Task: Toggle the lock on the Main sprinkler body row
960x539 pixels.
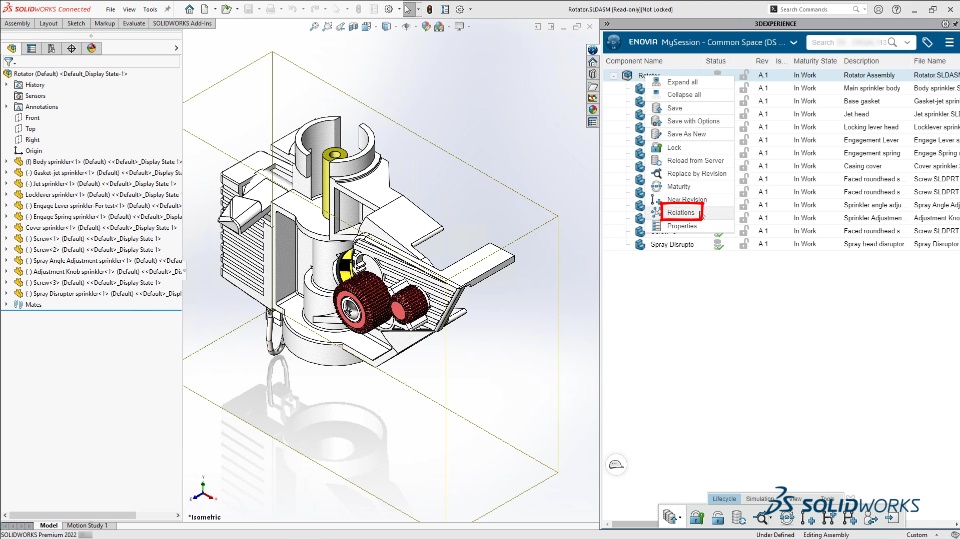Action: coord(744,88)
